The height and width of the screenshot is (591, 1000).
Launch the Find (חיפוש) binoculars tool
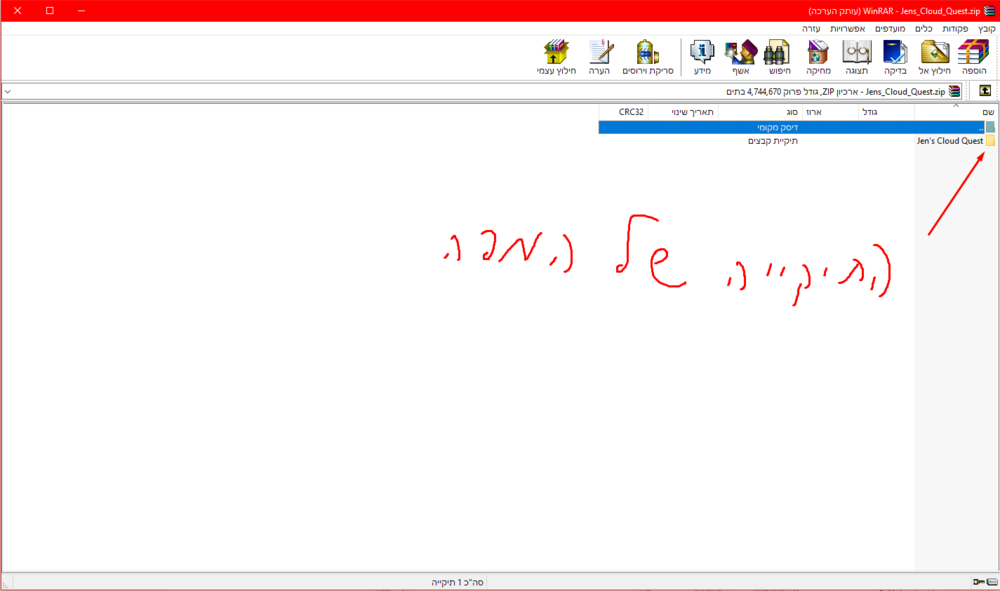point(779,58)
